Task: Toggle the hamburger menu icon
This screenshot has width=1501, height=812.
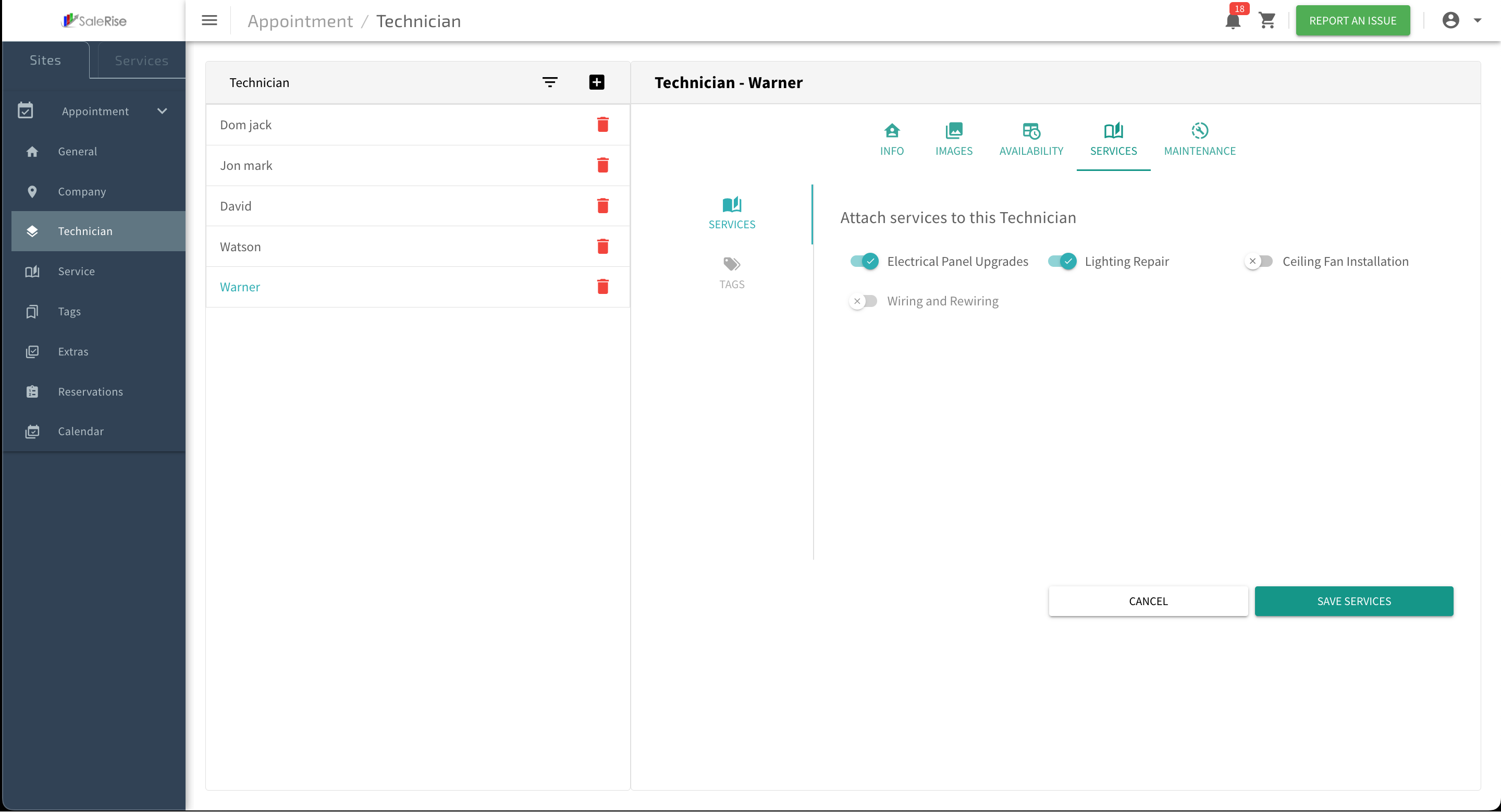Action: (x=209, y=20)
